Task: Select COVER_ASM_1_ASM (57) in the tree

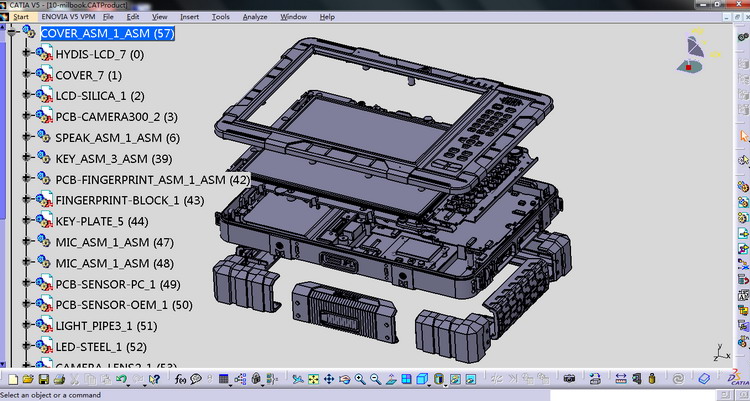Action: (x=107, y=33)
